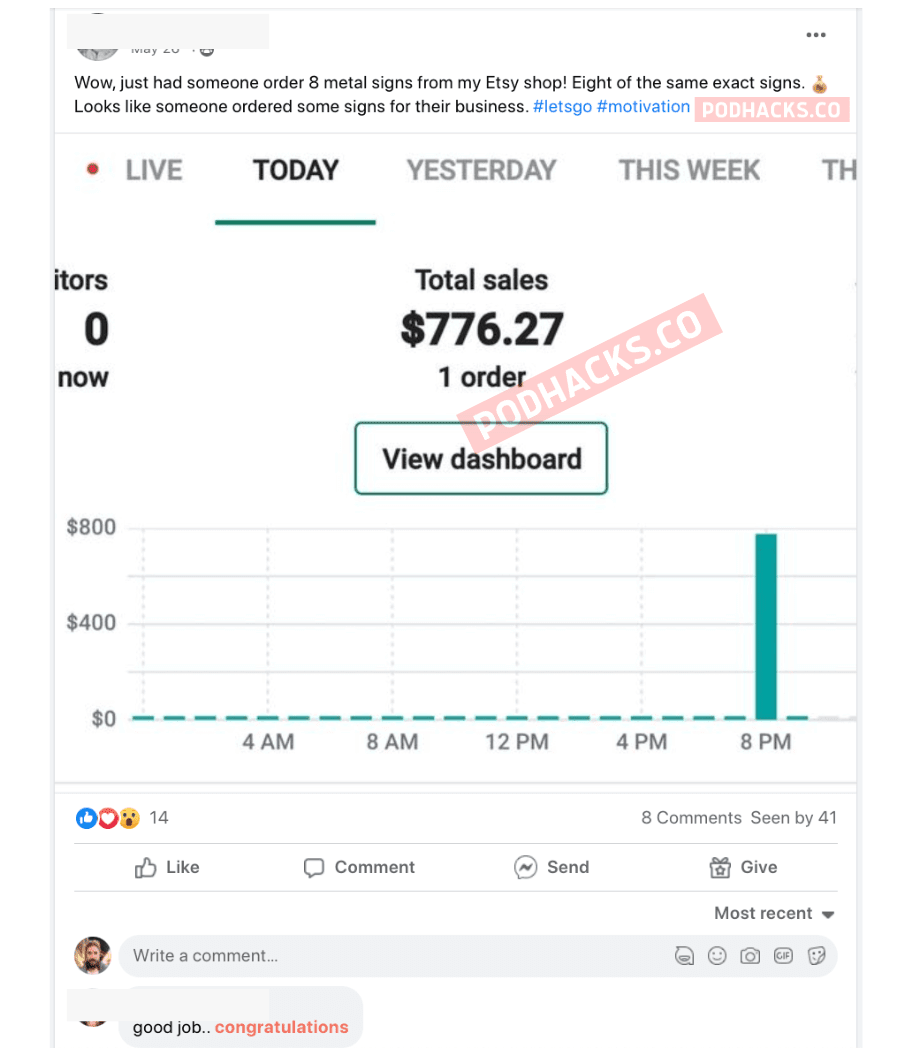Open the #motivation hashtag link
Viewport: 912px width, 1048px height.
pos(643,106)
